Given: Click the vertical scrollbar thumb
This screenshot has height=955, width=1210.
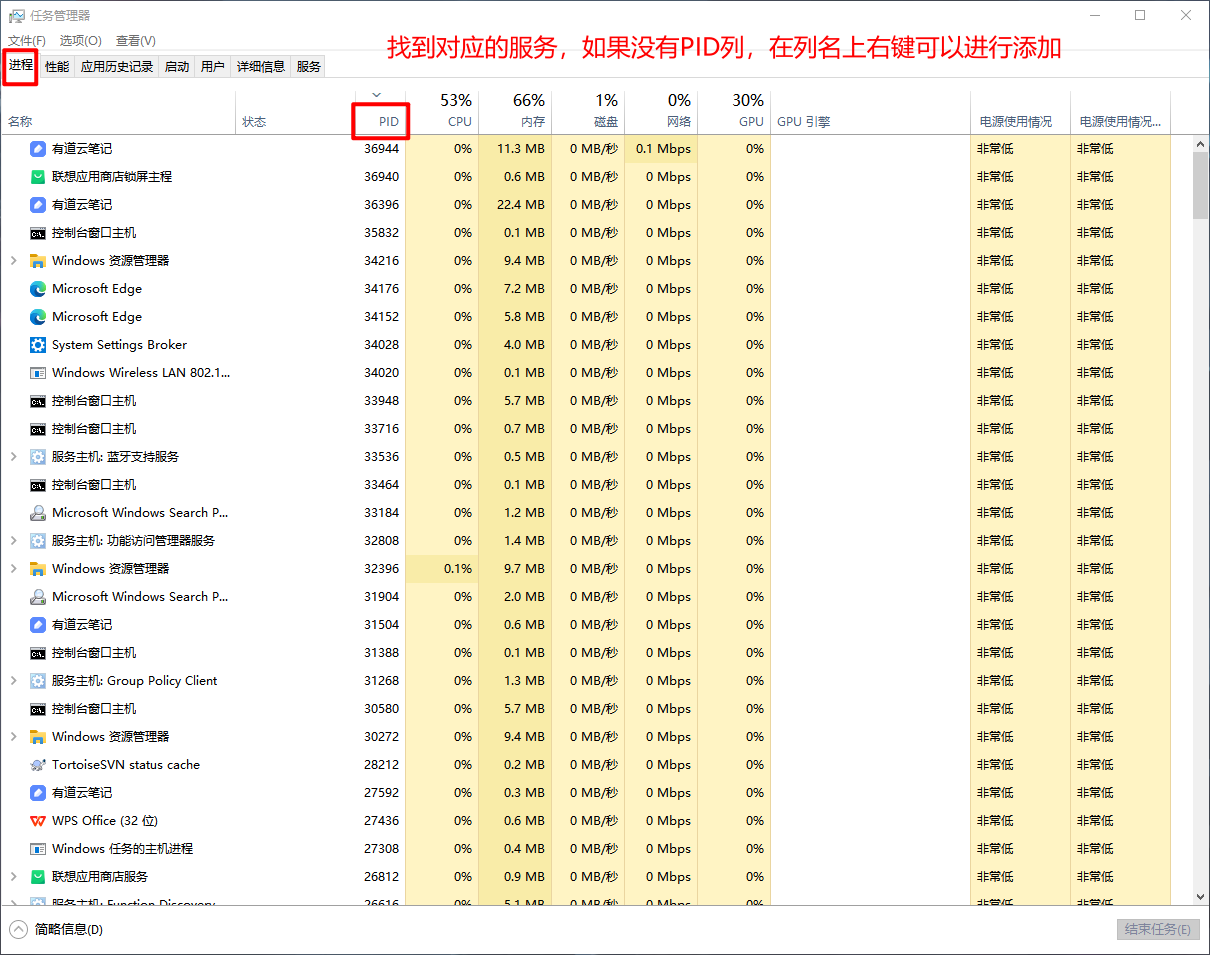Looking at the screenshot, I should pyautogui.click(x=1200, y=185).
